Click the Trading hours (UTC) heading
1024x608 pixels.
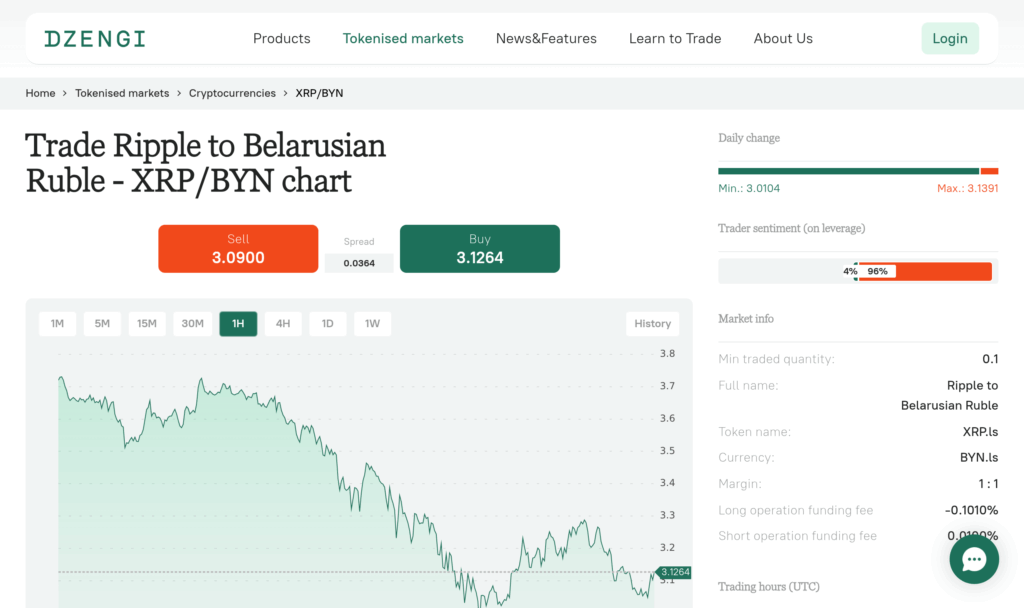[769, 586]
